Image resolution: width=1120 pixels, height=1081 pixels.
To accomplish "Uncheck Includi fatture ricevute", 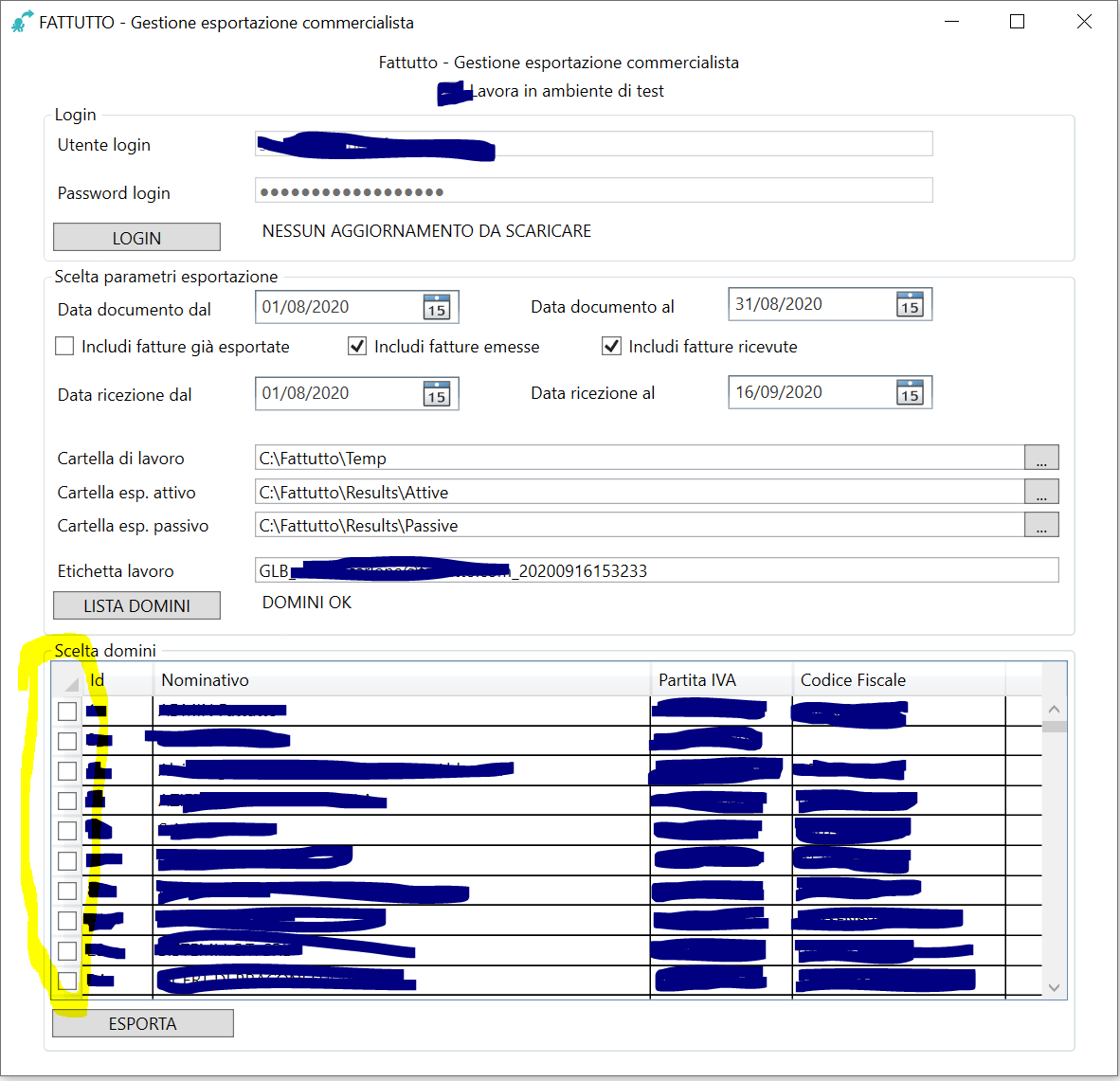I will point(611,347).
